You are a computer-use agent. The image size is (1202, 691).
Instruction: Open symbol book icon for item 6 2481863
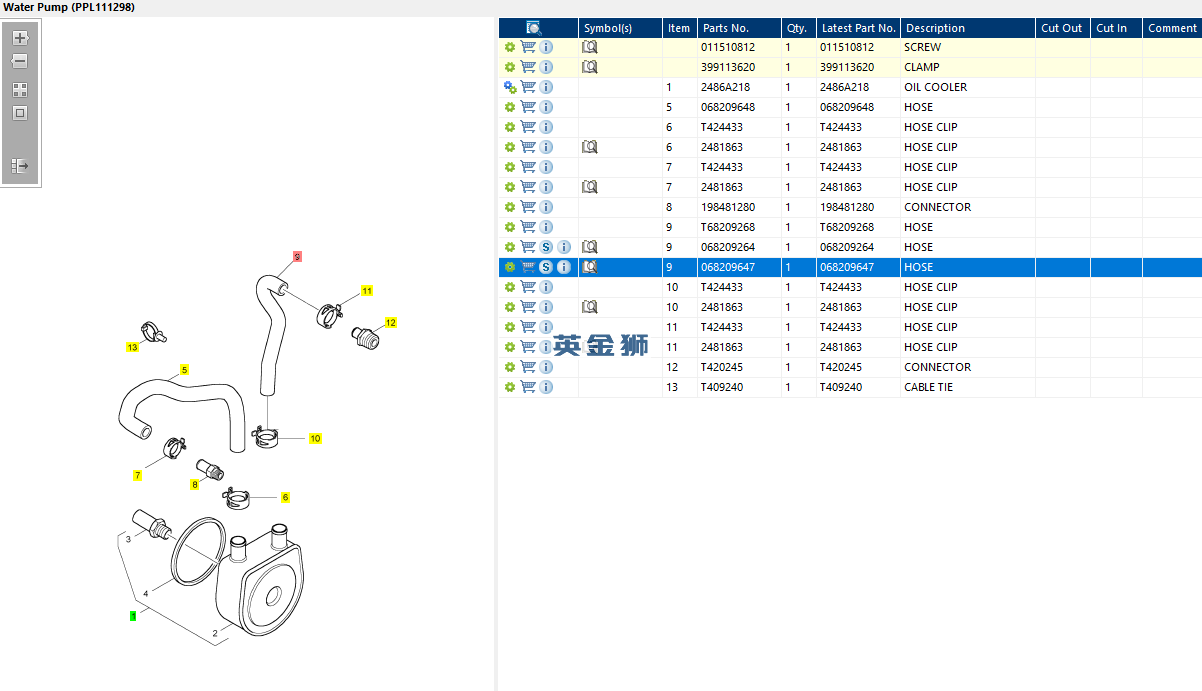(x=590, y=147)
